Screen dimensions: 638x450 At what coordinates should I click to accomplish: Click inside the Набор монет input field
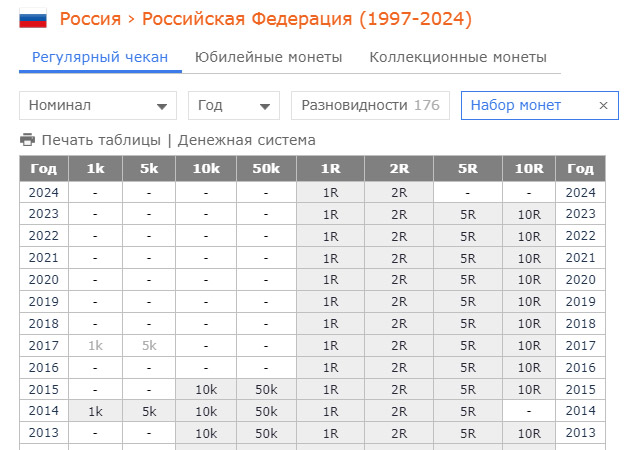tap(525, 105)
